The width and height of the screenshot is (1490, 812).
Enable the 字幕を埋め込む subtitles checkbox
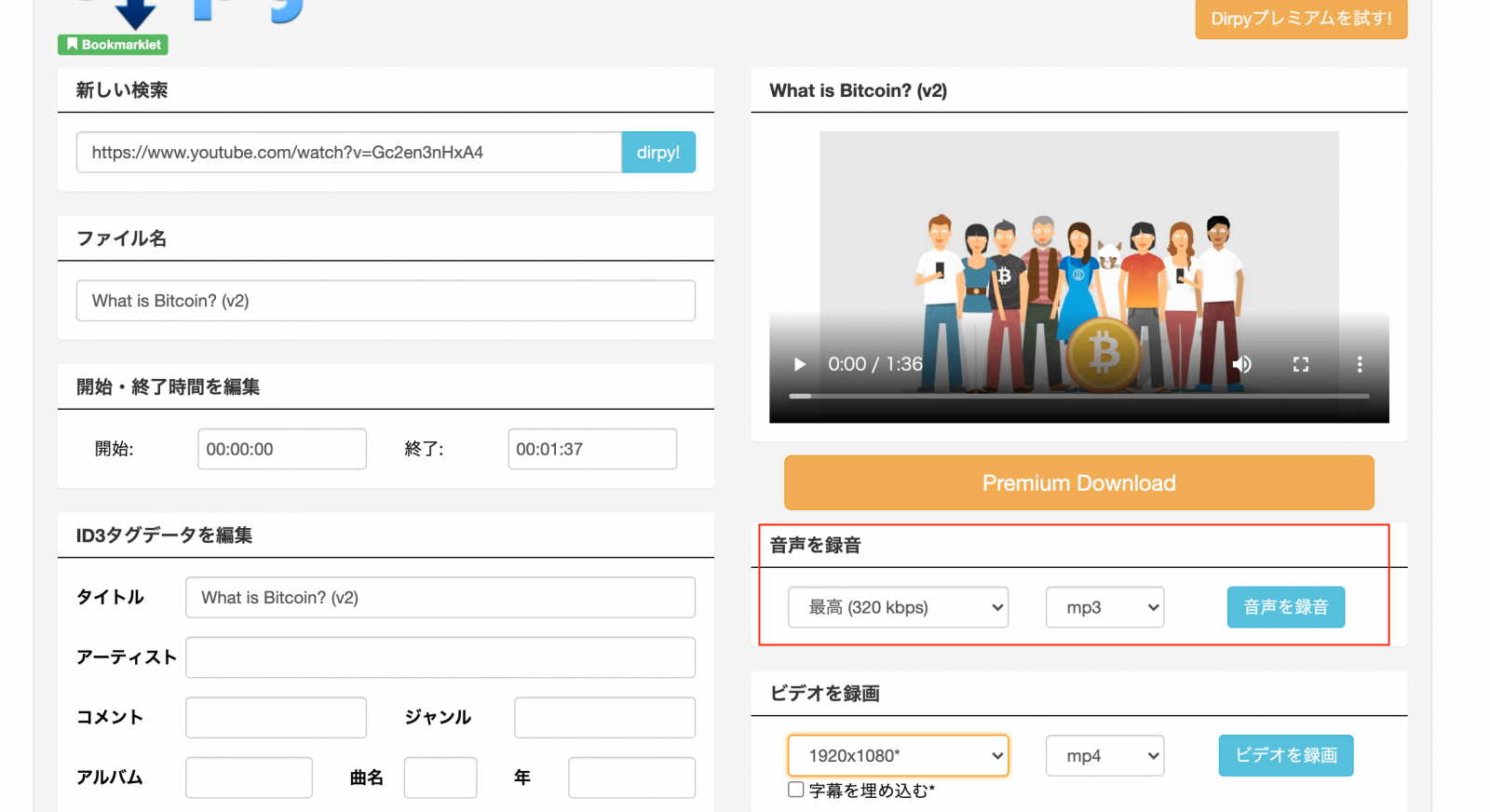pos(796,790)
